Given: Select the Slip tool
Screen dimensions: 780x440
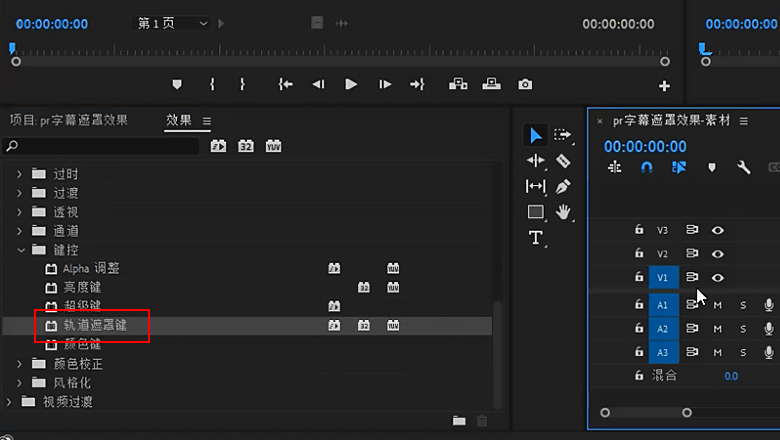Looking at the screenshot, I should pos(535,186).
